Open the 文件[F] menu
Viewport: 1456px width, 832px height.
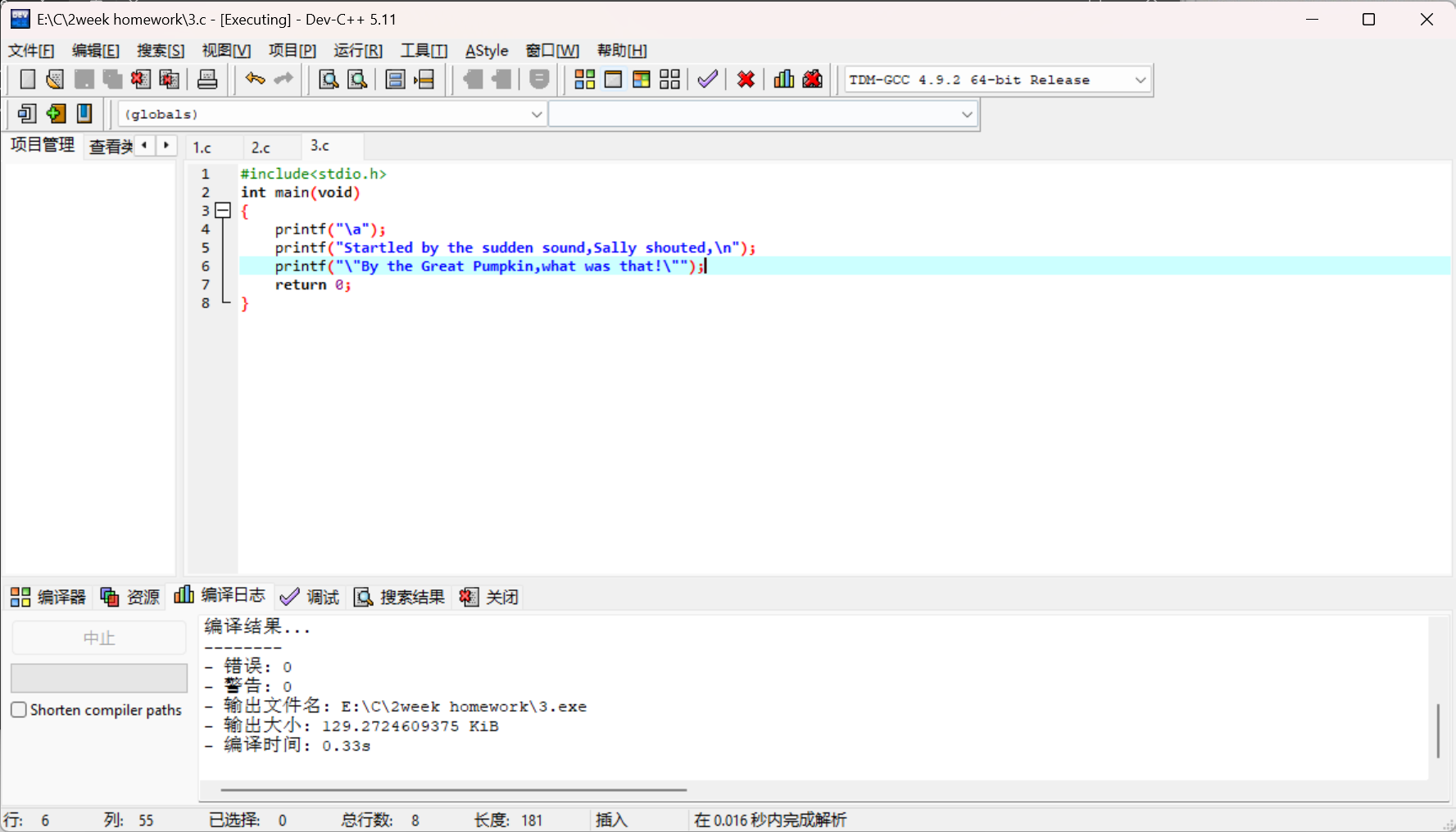tap(31, 51)
